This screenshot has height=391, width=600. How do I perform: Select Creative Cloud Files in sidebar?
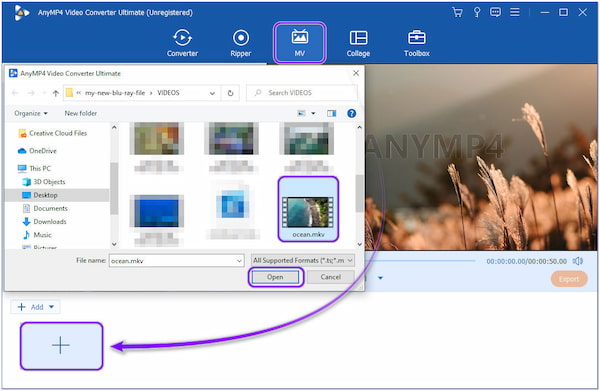tap(53, 133)
